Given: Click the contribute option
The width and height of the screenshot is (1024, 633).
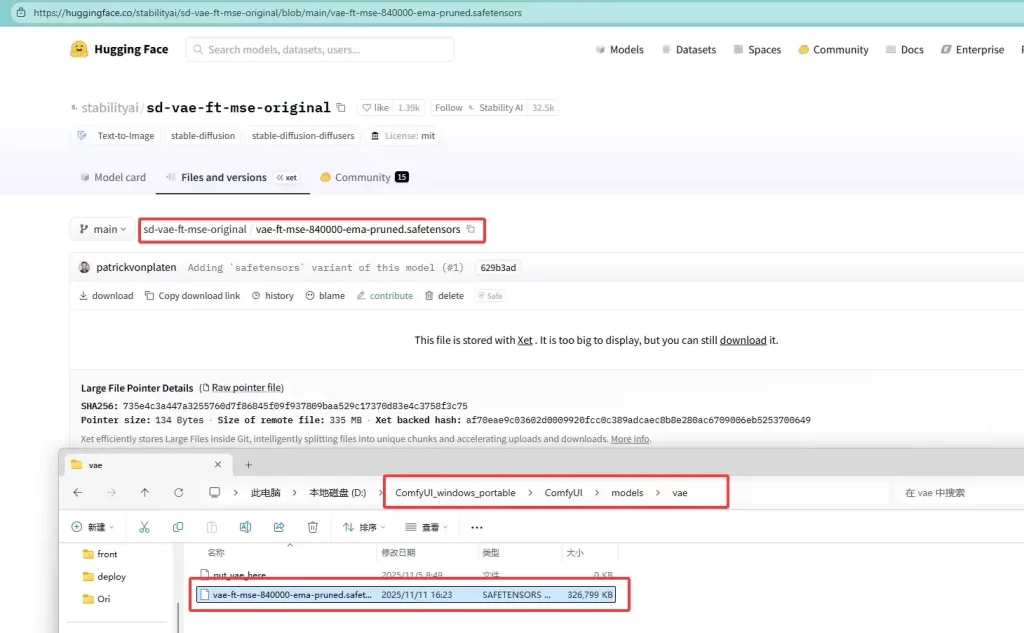Looking at the screenshot, I should 385,296.
